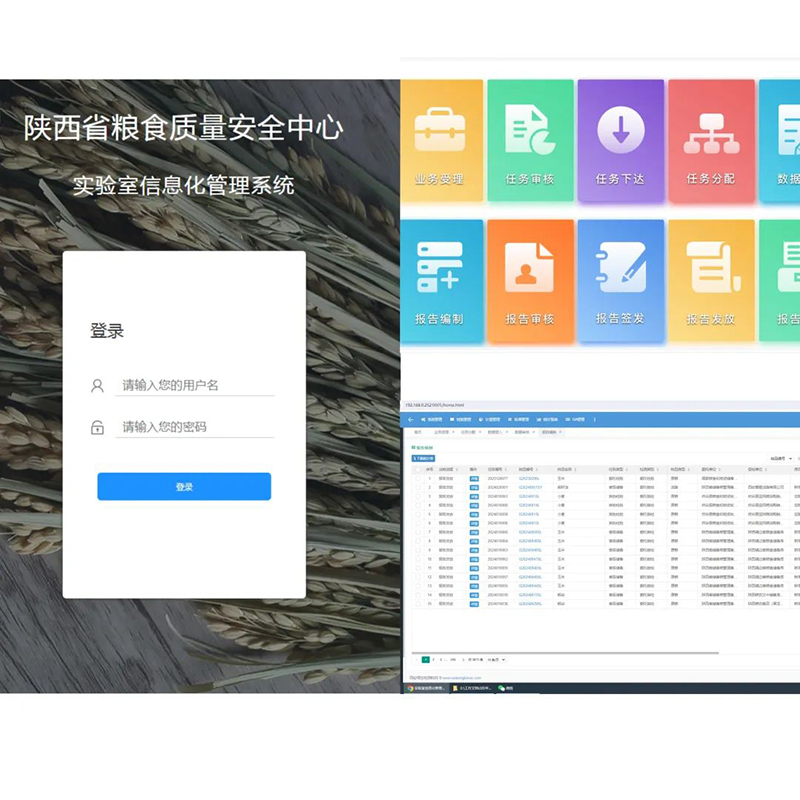Screen dimensions: 800x800
Task: Click the blue download button above the table
Action: pos(423,459)
